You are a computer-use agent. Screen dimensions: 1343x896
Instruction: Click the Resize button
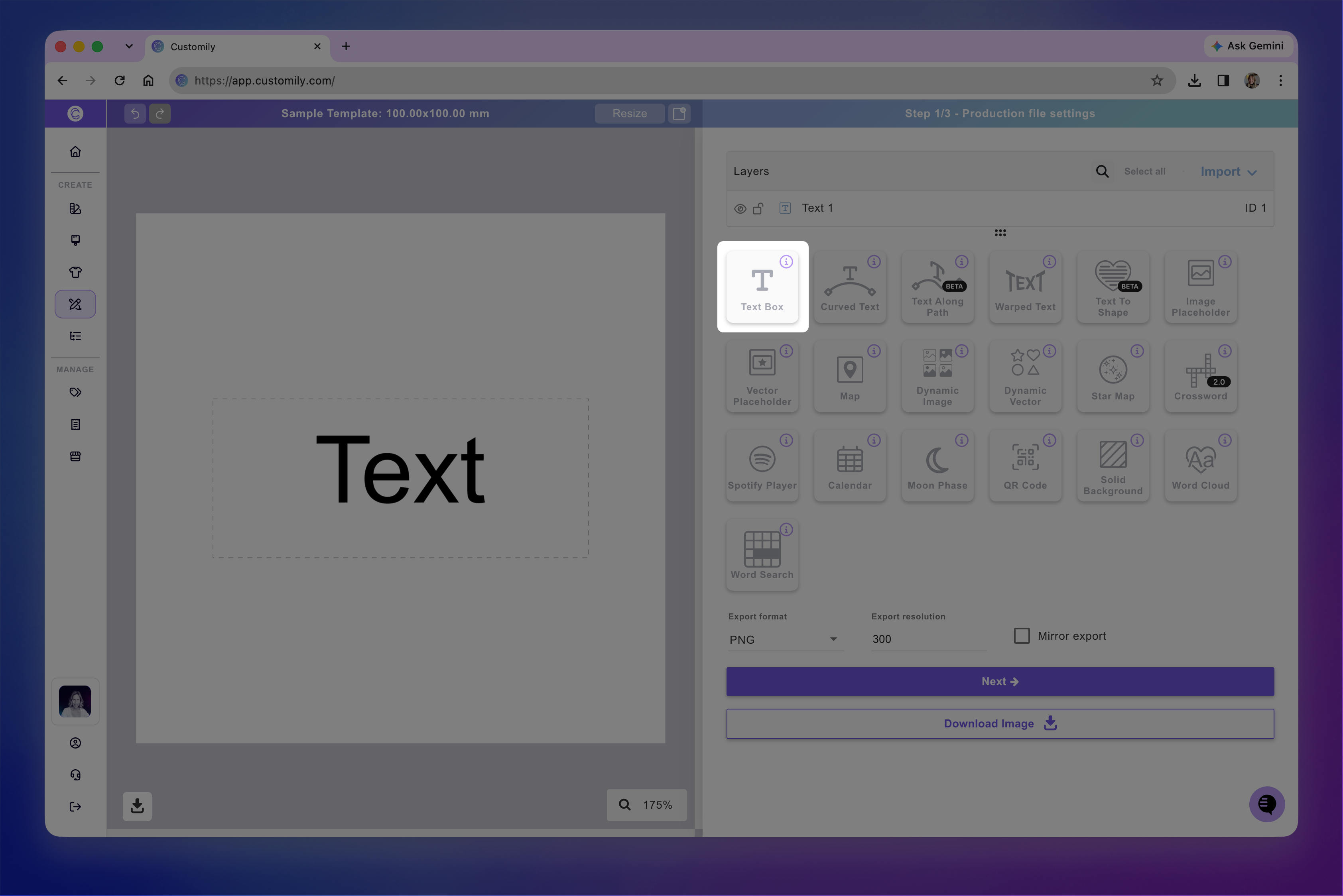630,113
